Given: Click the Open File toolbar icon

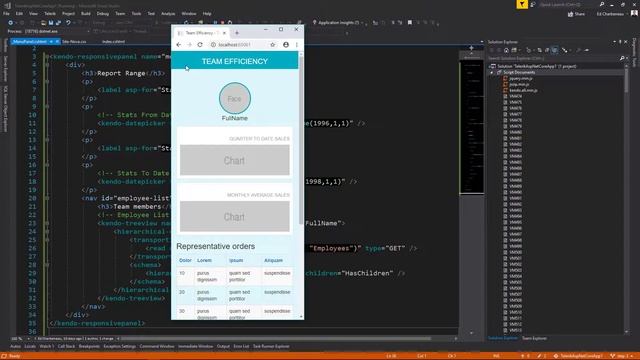Looking at the screenshot, I should 43,23.
